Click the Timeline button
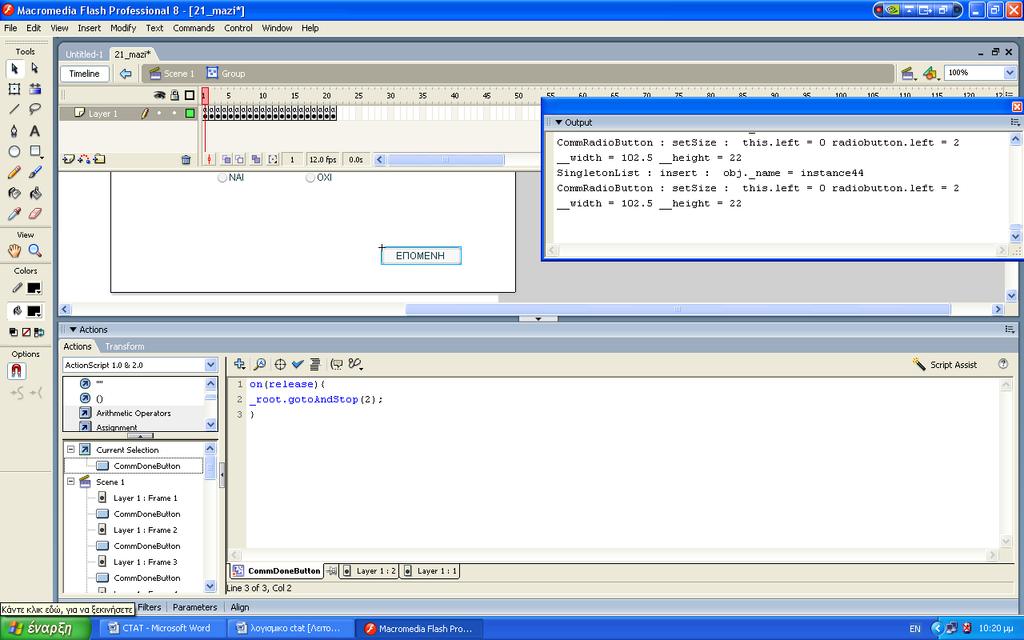1024x640 pixels. [85, 74]
